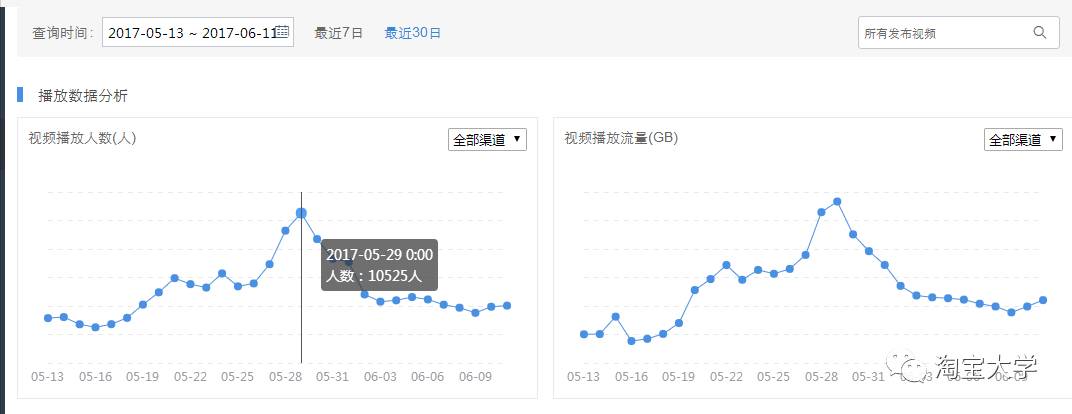Open 全部渠道 dropdown on 视频播放流量 chart
Viewport: 1072px width, 414px height.
[1023, 139]
